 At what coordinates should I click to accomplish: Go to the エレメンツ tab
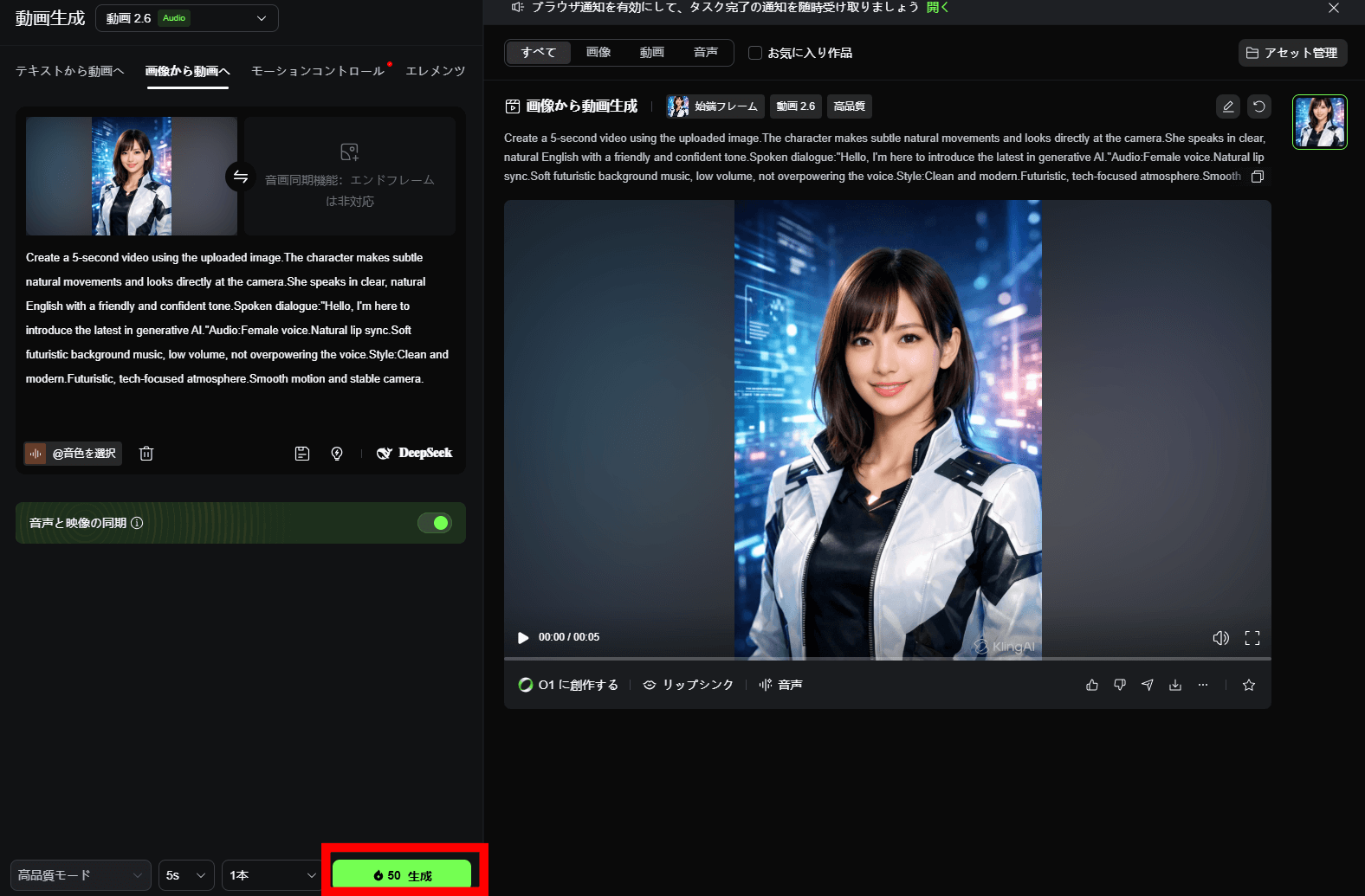(x=436, y=71)
